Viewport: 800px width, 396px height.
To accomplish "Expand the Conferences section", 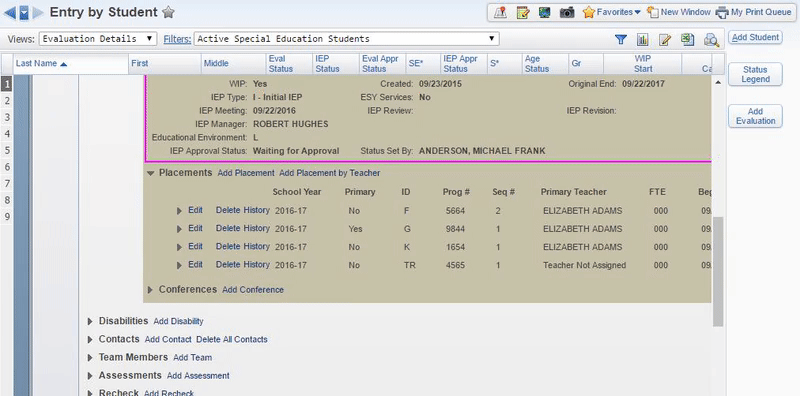I will click(x=150, y=290).
